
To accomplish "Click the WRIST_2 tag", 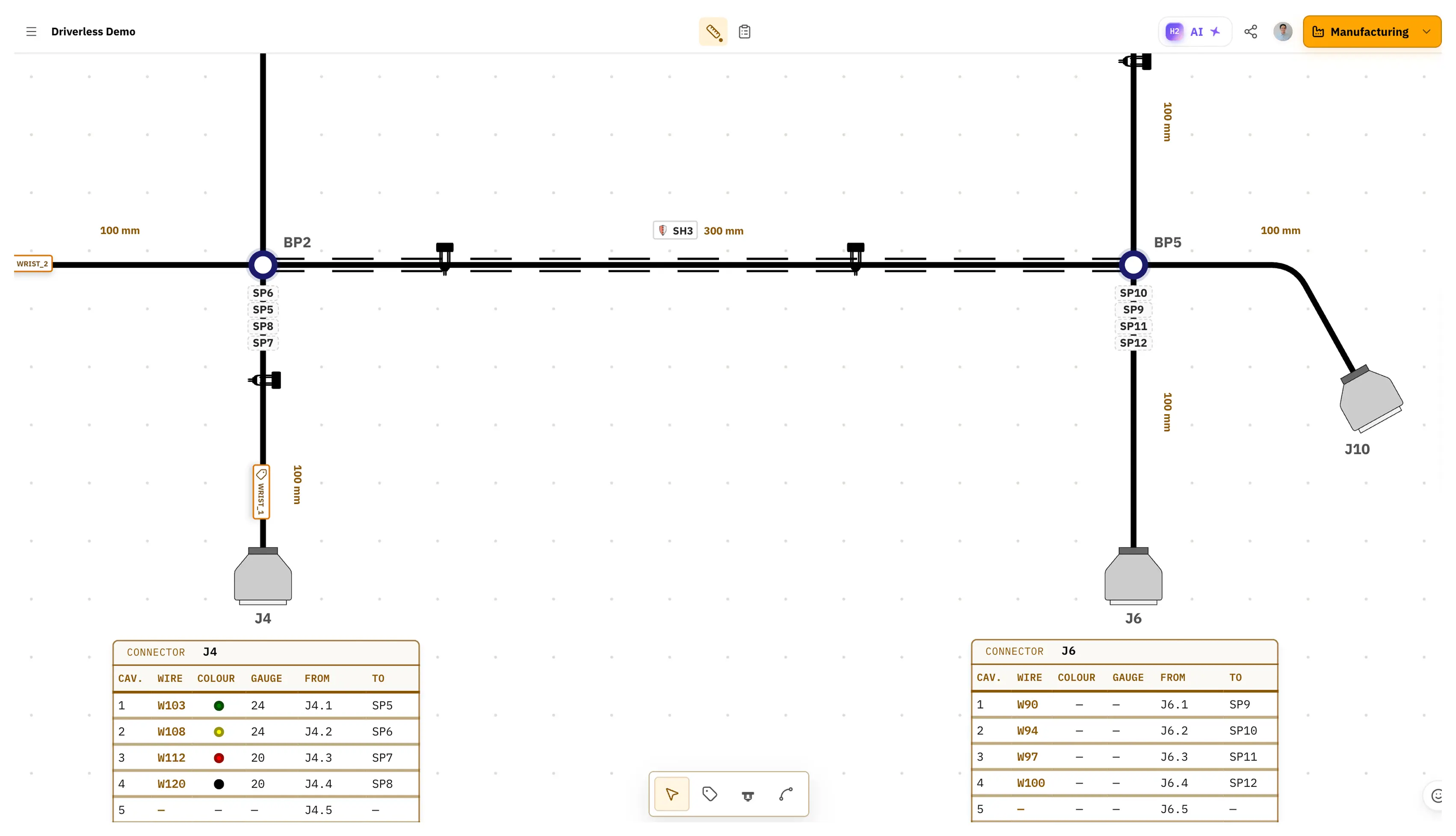I will [x=33, y=264].
